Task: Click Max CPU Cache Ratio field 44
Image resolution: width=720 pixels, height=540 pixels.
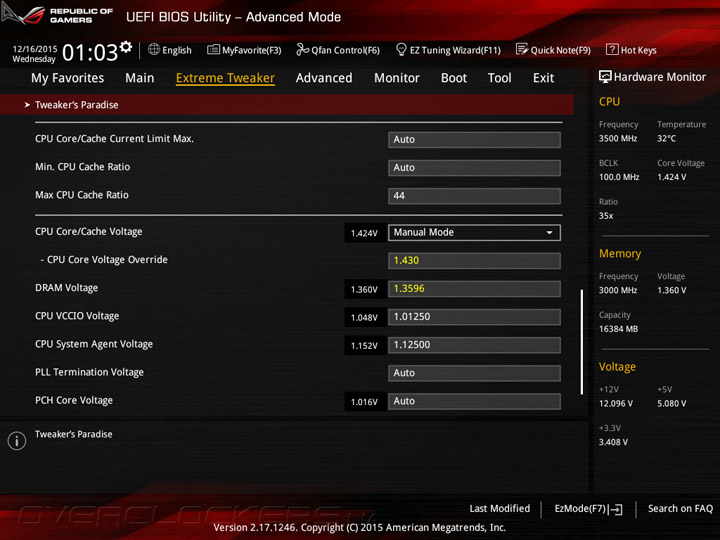Action: coord(474,196)
